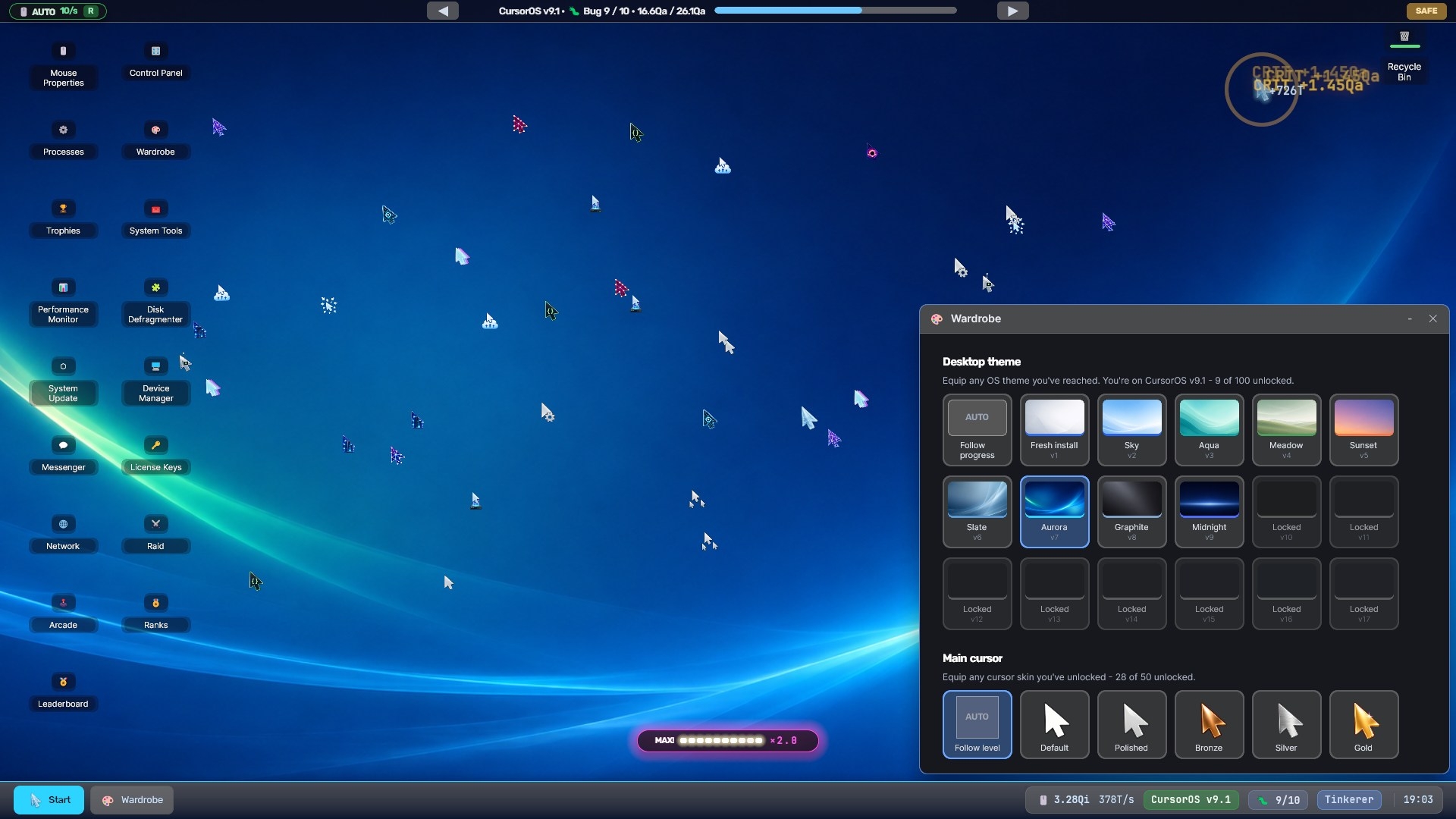1456x819 pixels.
Task: Equip the Aqua v3 desktop theme
Action: (1209, 430)
